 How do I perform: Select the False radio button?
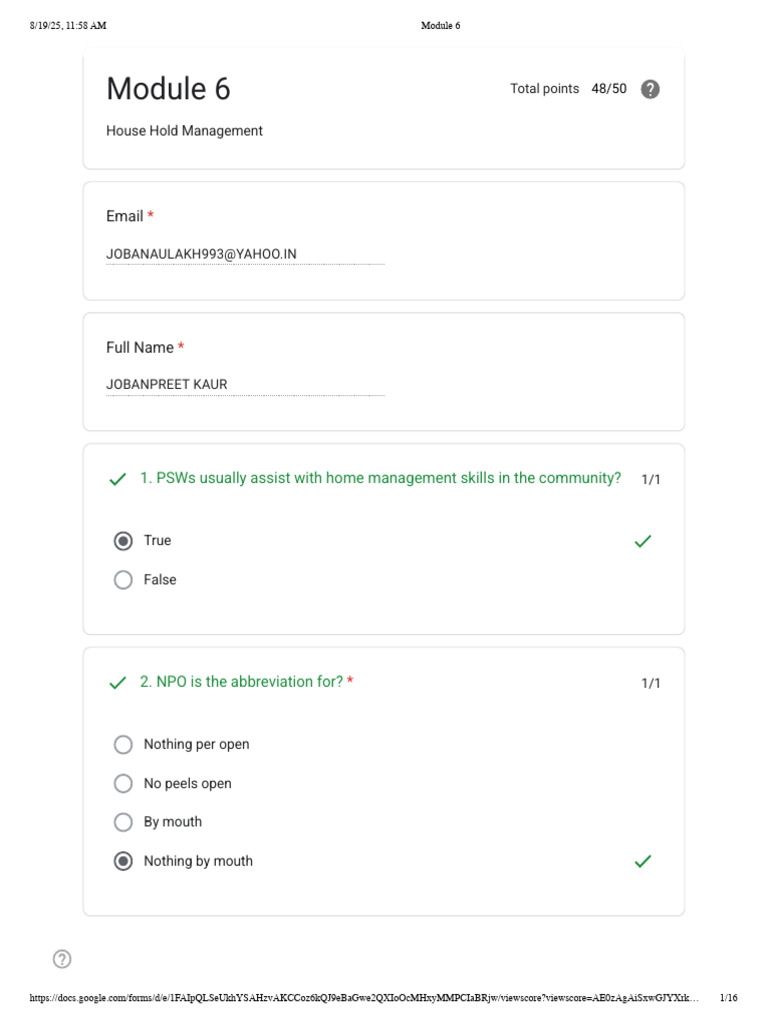coord(123,580)
